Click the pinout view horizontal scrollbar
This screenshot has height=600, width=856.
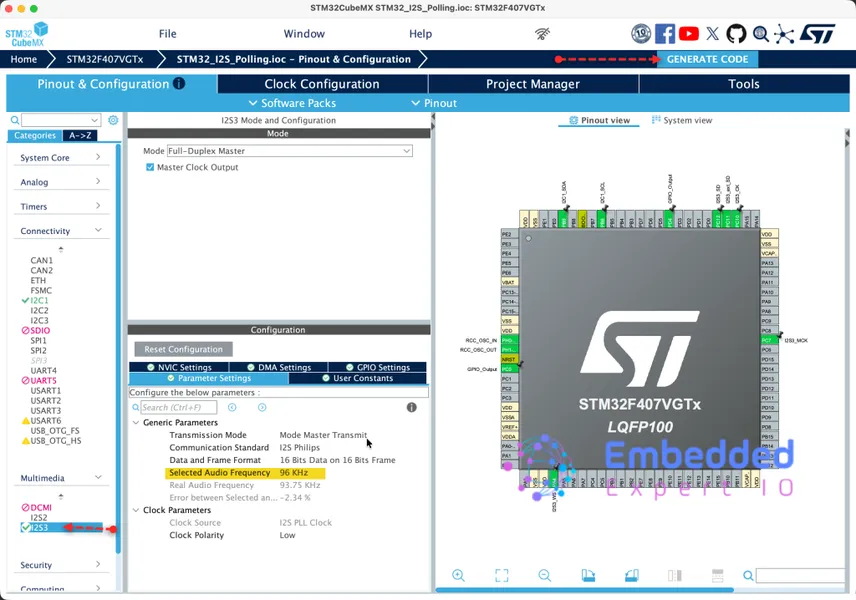[x=584, y=590]
